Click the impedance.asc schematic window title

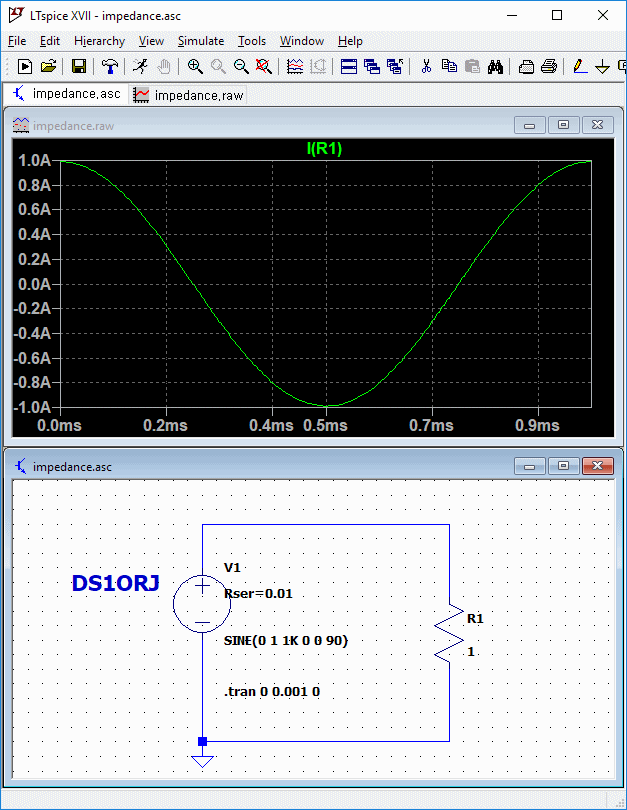[72, 467]
